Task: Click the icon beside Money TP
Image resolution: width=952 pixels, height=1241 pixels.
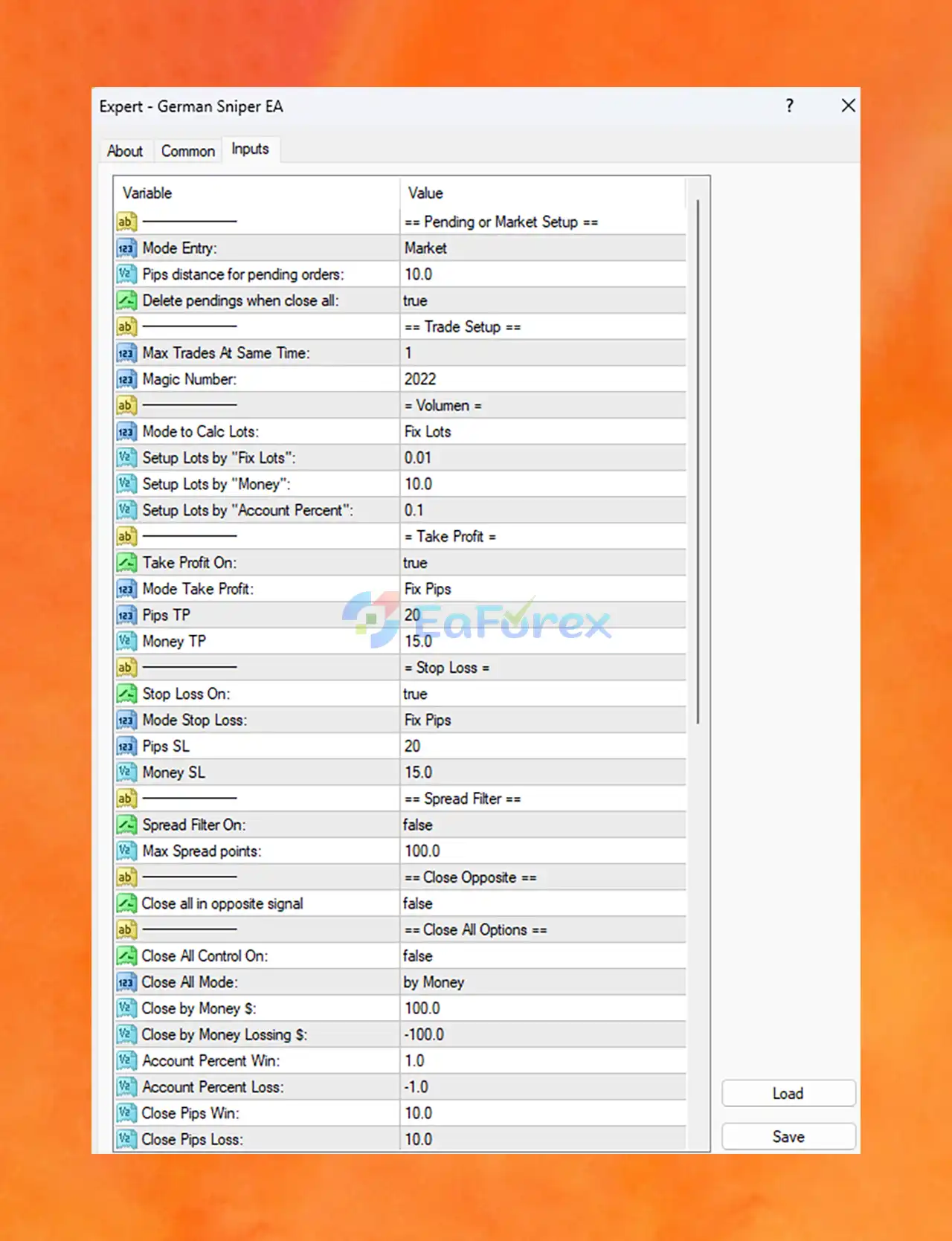Action: pyautogui.click(x=126, y=641)
